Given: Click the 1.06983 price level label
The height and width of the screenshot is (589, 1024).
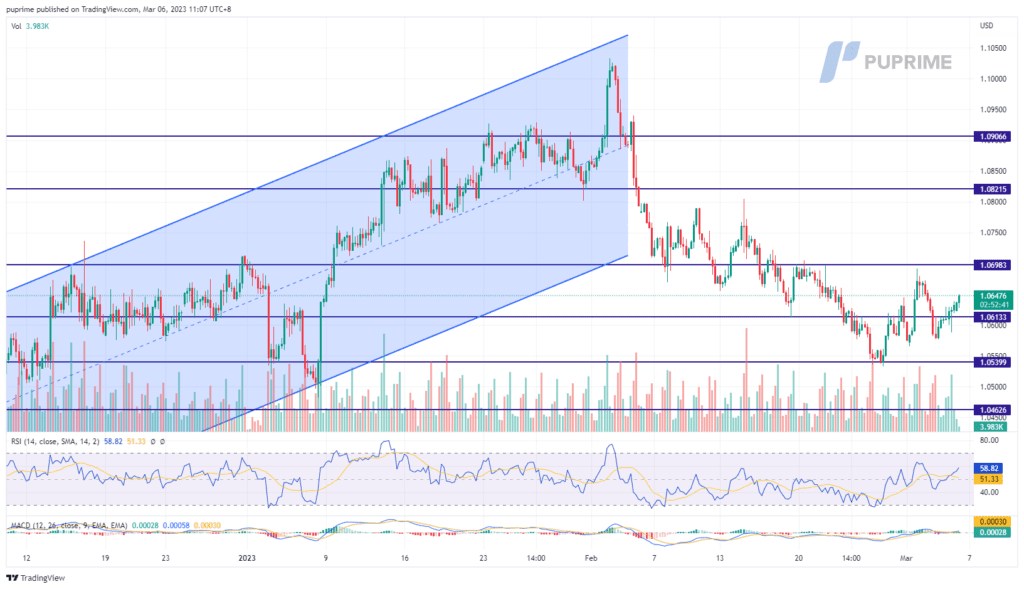Looking at the screenshot, I should [993, 264].
